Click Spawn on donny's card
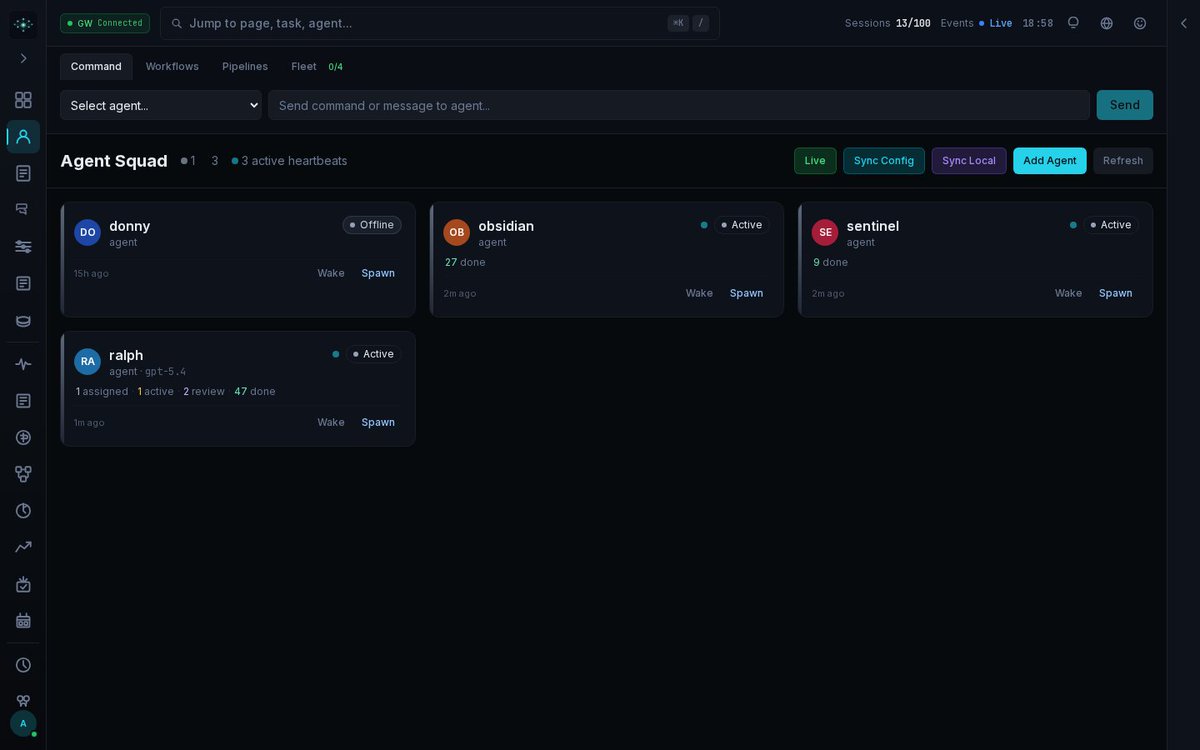 tap(378, 273)
